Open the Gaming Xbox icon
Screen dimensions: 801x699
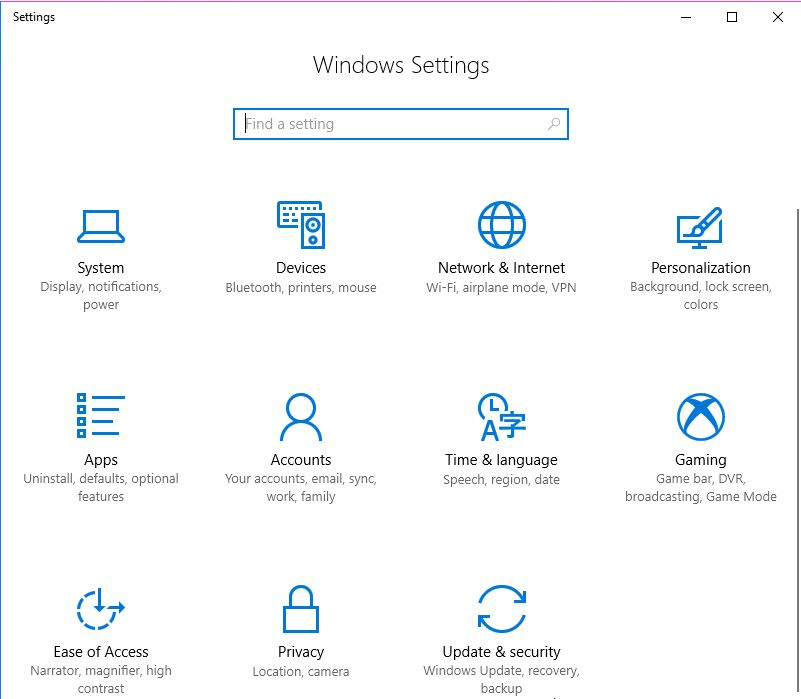(x=700, y=416)
